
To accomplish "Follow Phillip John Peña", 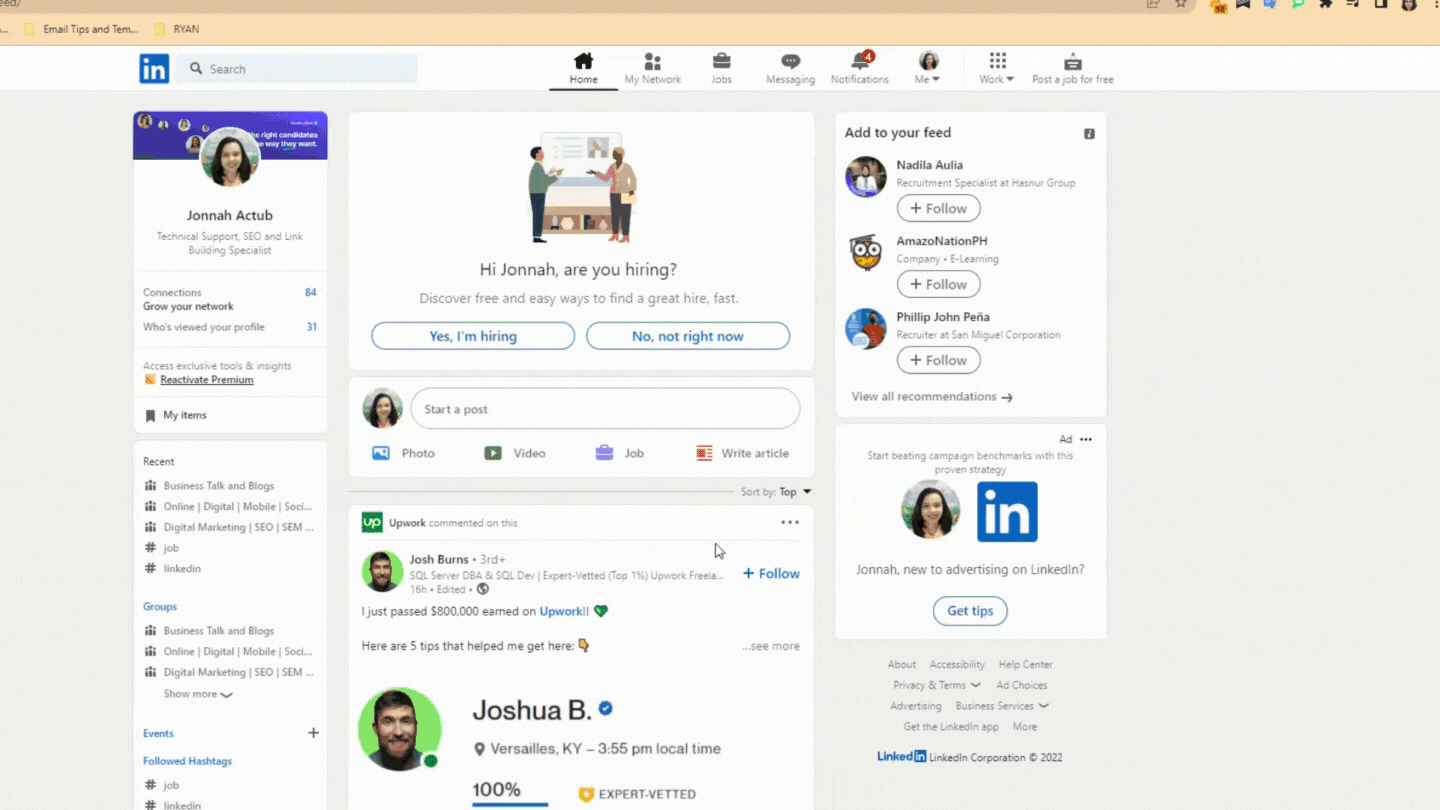I will pos(938,360).
